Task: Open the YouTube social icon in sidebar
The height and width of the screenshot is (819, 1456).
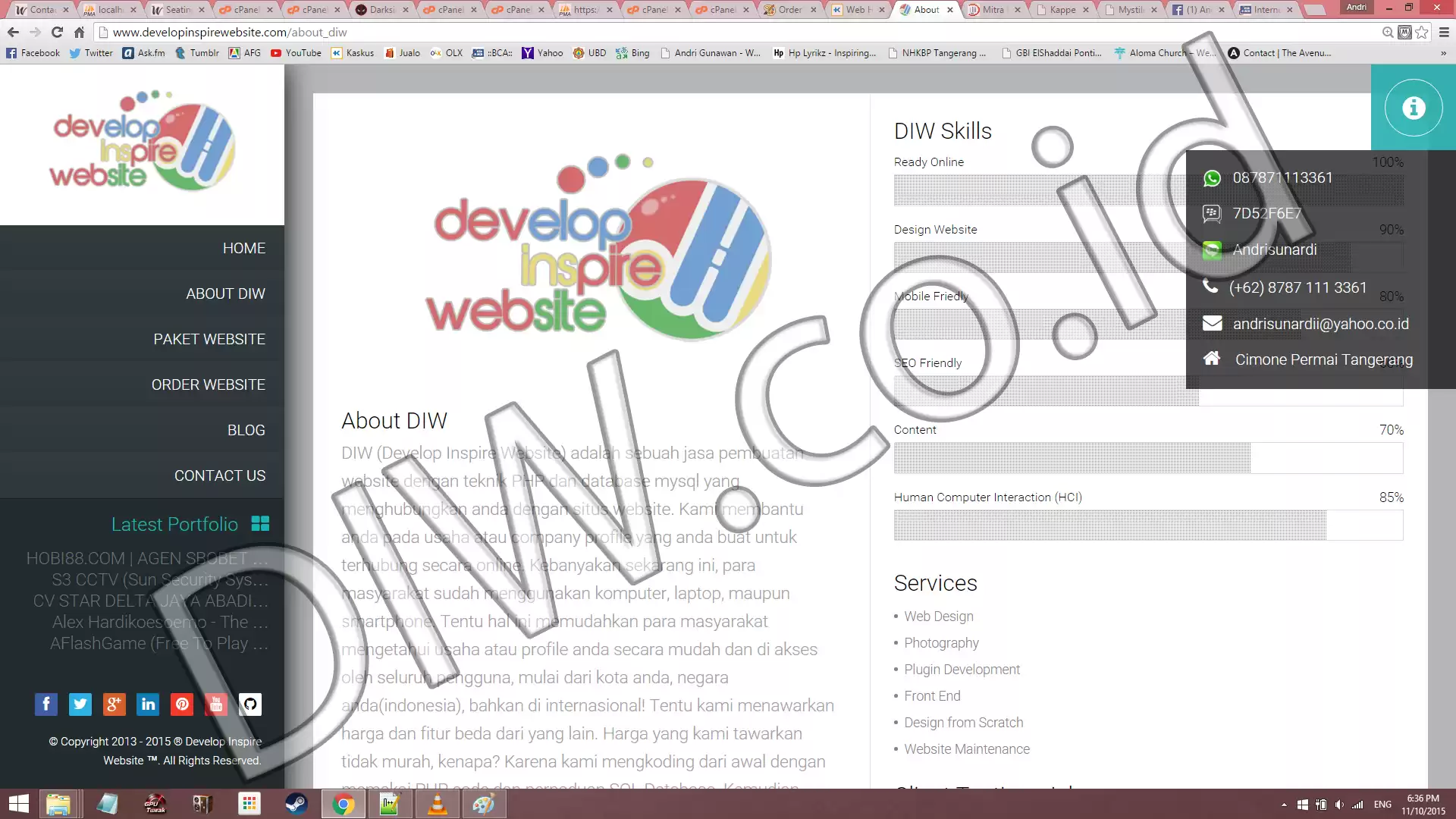Action: pyautogui.click(x=216, y=704)
